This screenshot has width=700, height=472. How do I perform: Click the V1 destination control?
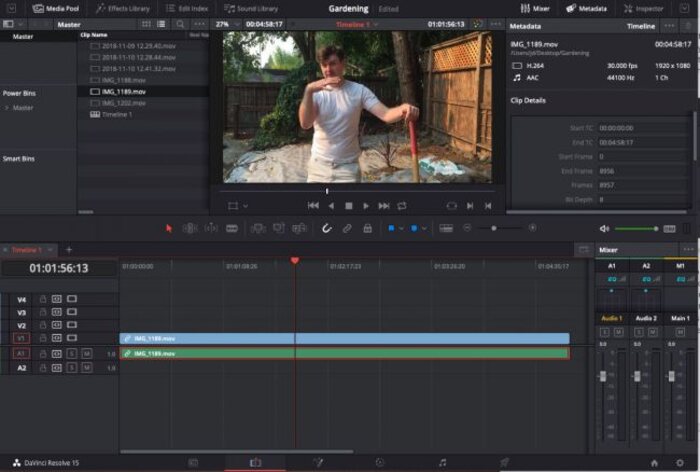pyautogui.click(x=21, y=338)
